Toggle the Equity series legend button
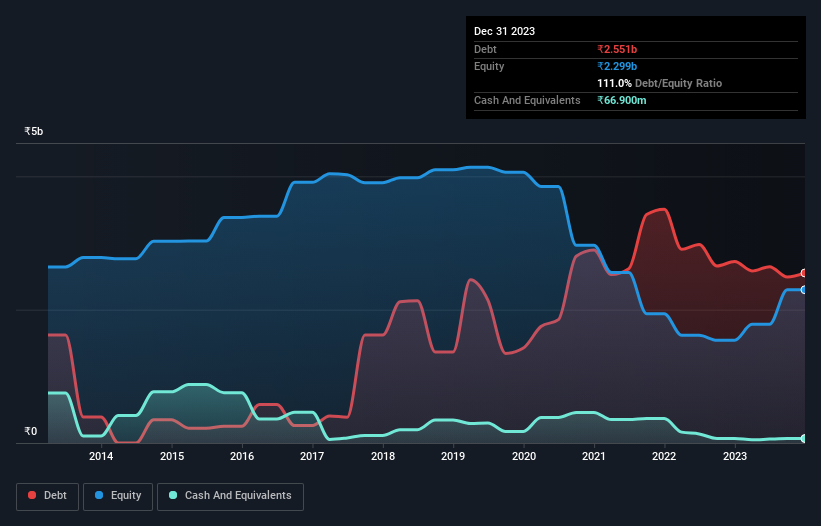The height and width of the screenshot is (526, 821). pyautogui.click(x=118, y=496)
